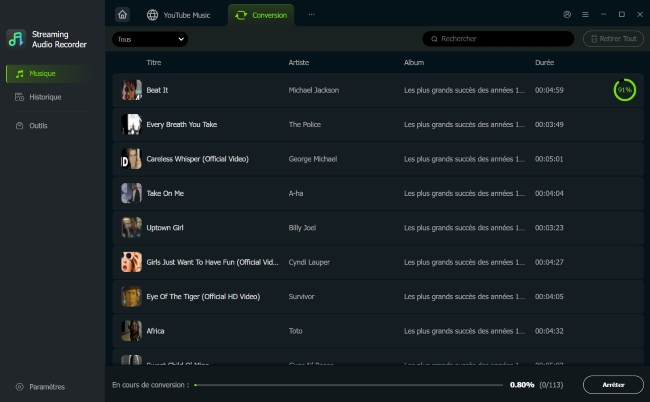Image resolution: width=650 pixels, height=402 pixels.
Task: Select Eye Of The Tiger title text
Action: 203,296
